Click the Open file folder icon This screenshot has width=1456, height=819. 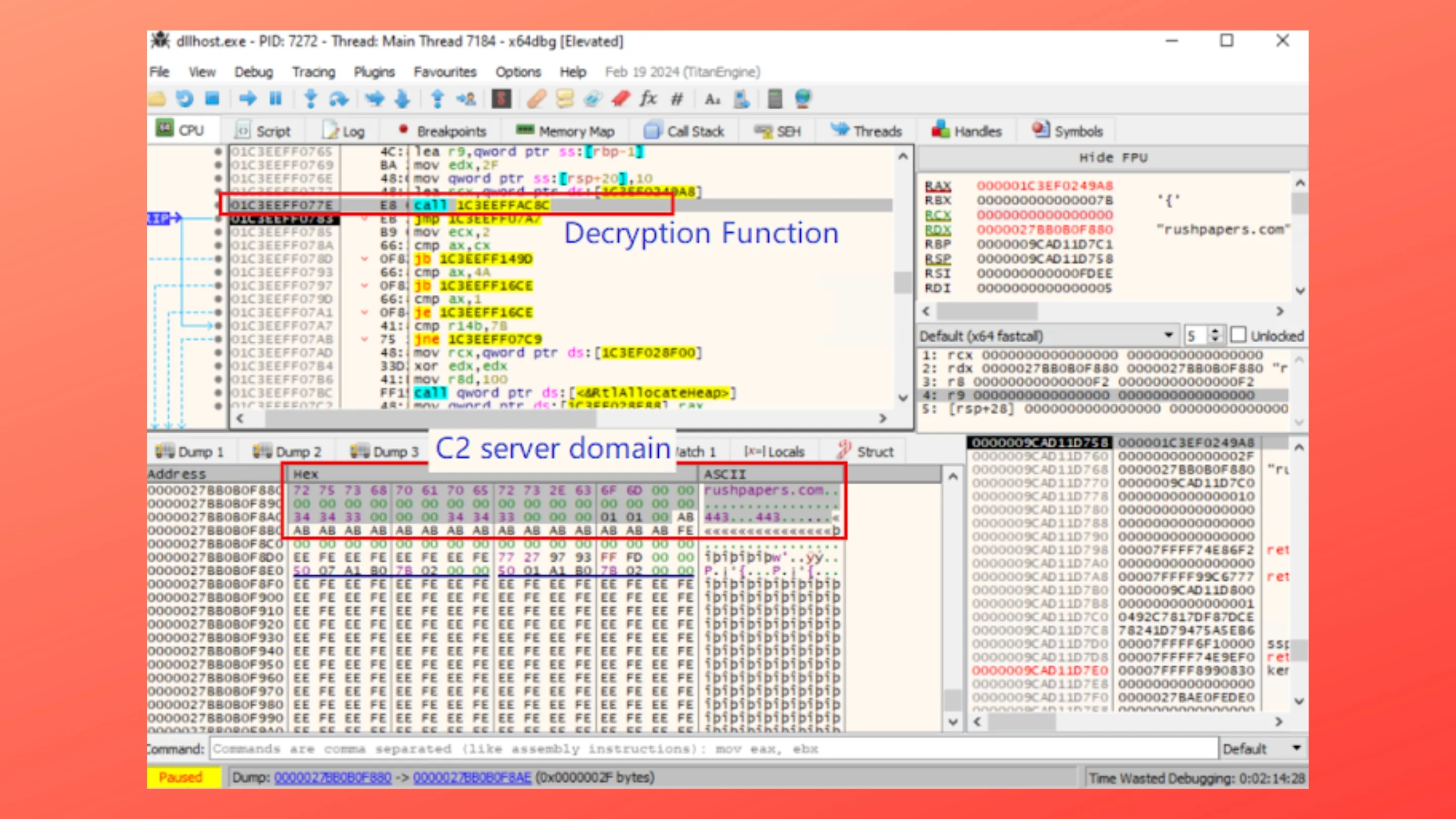coord(158,99)
